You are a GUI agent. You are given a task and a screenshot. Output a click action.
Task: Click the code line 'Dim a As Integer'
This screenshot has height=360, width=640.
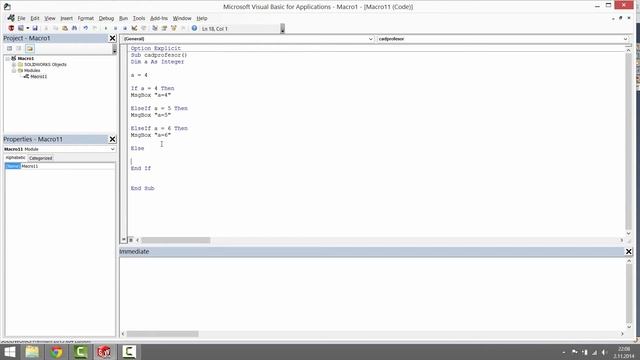pos(158,62)
